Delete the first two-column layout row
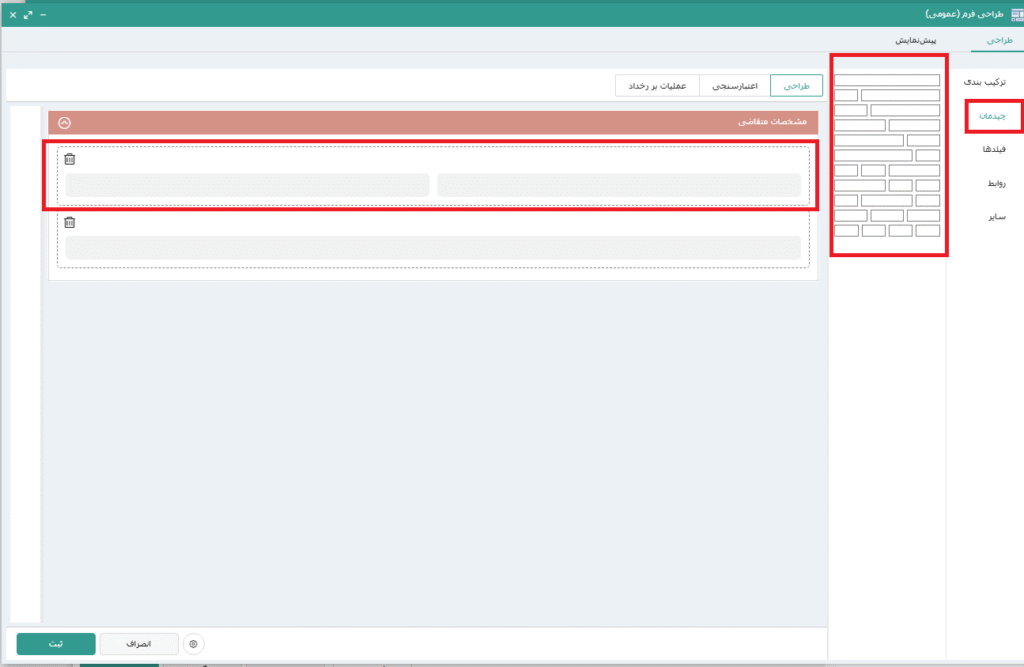Image resolution: width=1024 pixels, height=667 pixels. (x=69, y=159)
